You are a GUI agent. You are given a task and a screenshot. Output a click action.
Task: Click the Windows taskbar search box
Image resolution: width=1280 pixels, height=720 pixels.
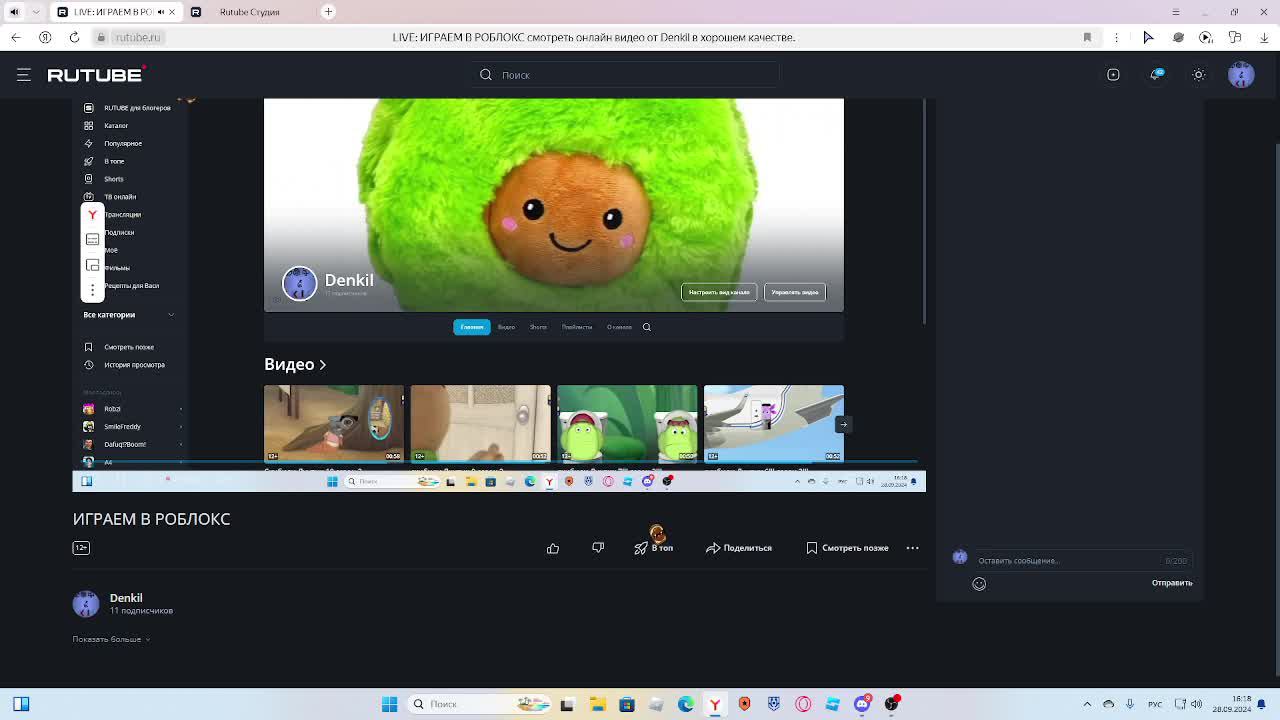pyautogui.click(x=480, y=704)
